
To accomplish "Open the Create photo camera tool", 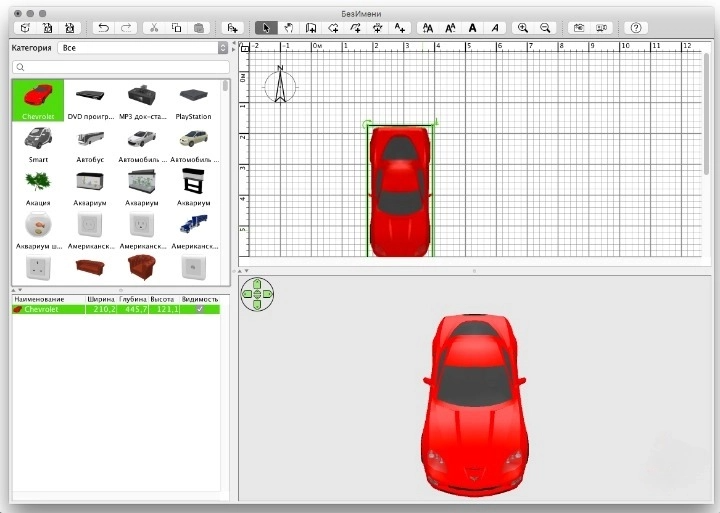I will pos(578,28).
